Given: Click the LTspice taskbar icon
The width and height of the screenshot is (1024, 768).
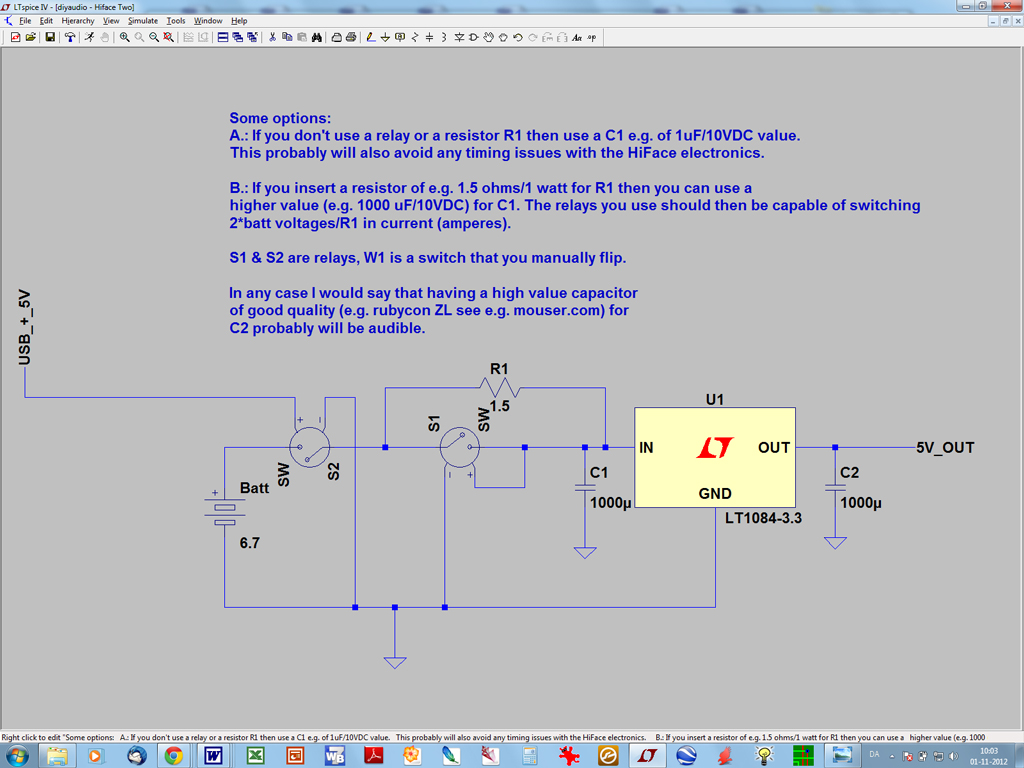Looking at the screenshot, I should click(x=647, y=756).
